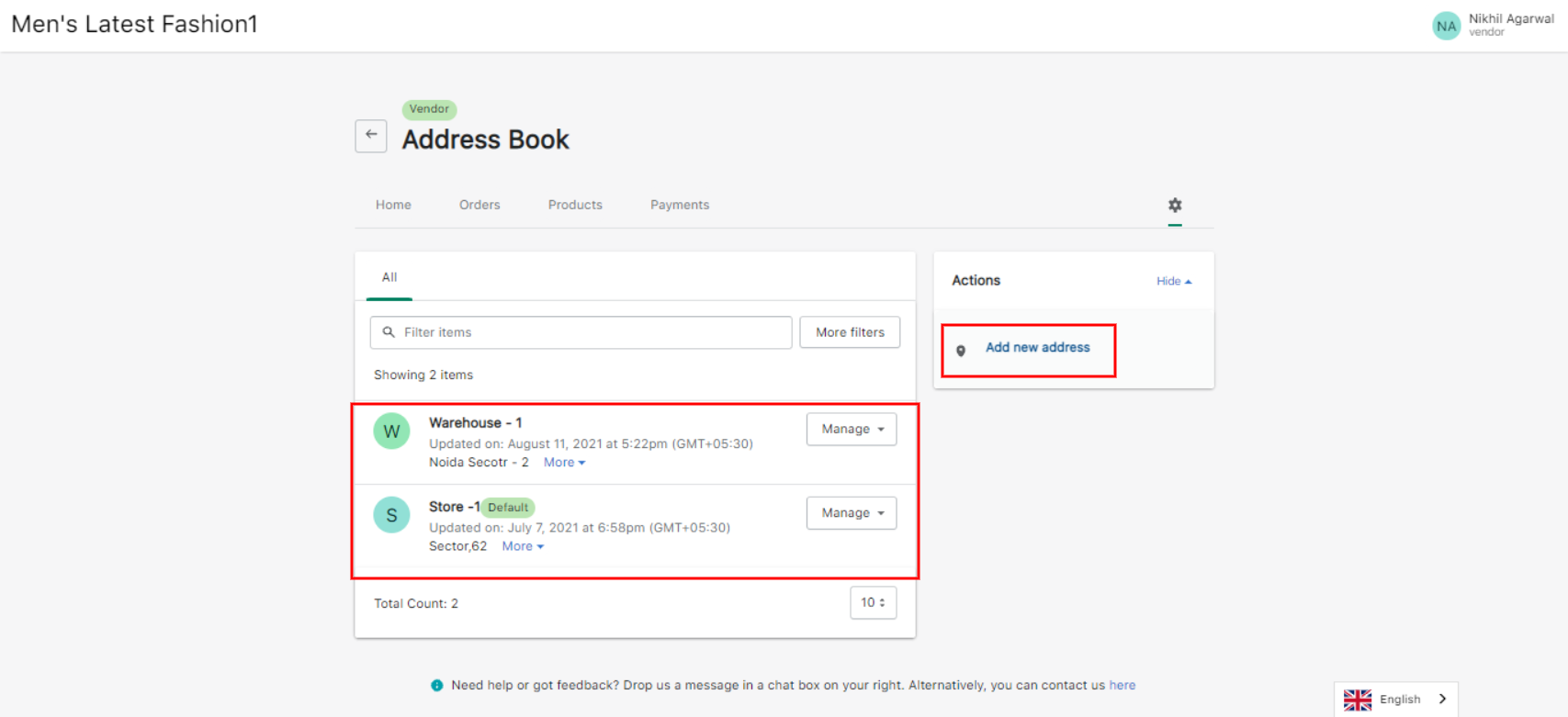This screenshot has height=717, width=1568.
Task: Open the Home tab
Action: (393, 205)
